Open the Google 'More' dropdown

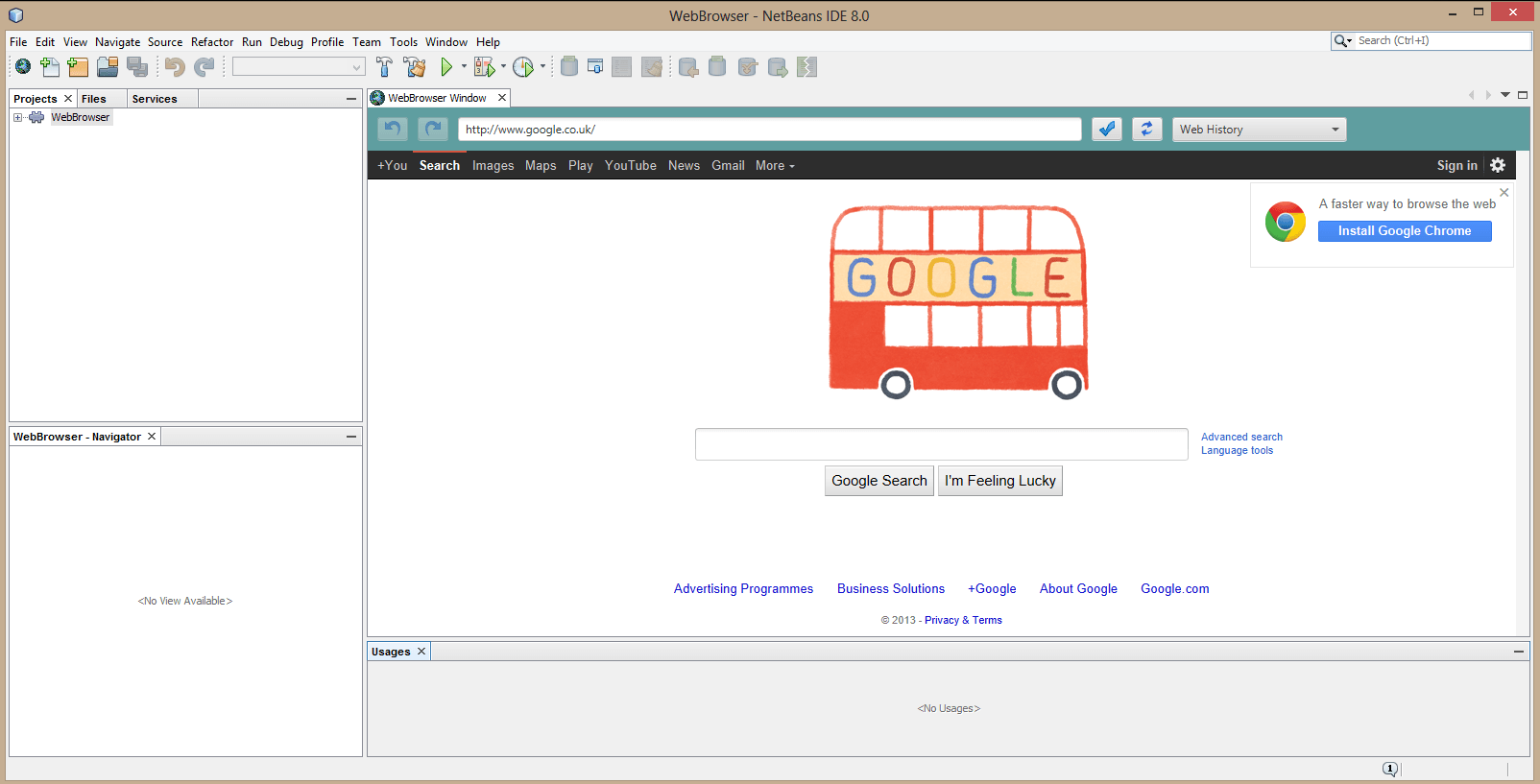point(774,166)
